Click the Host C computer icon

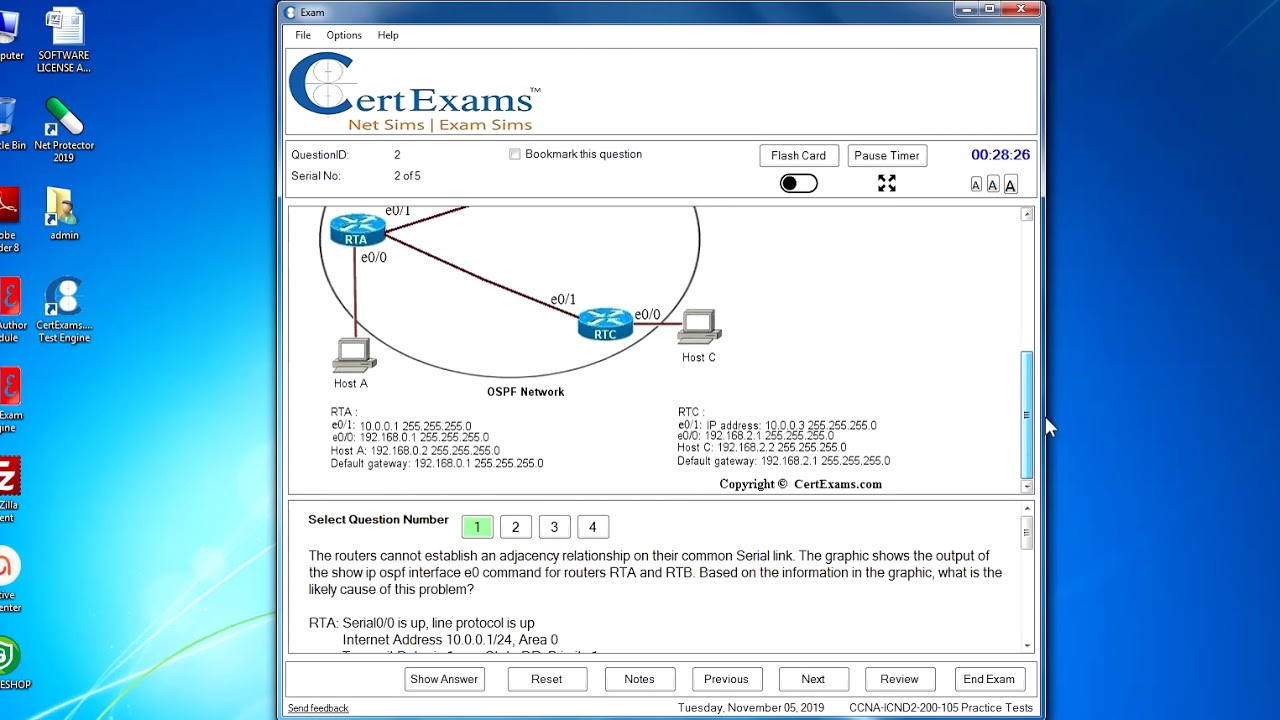[x=699, y=328]
